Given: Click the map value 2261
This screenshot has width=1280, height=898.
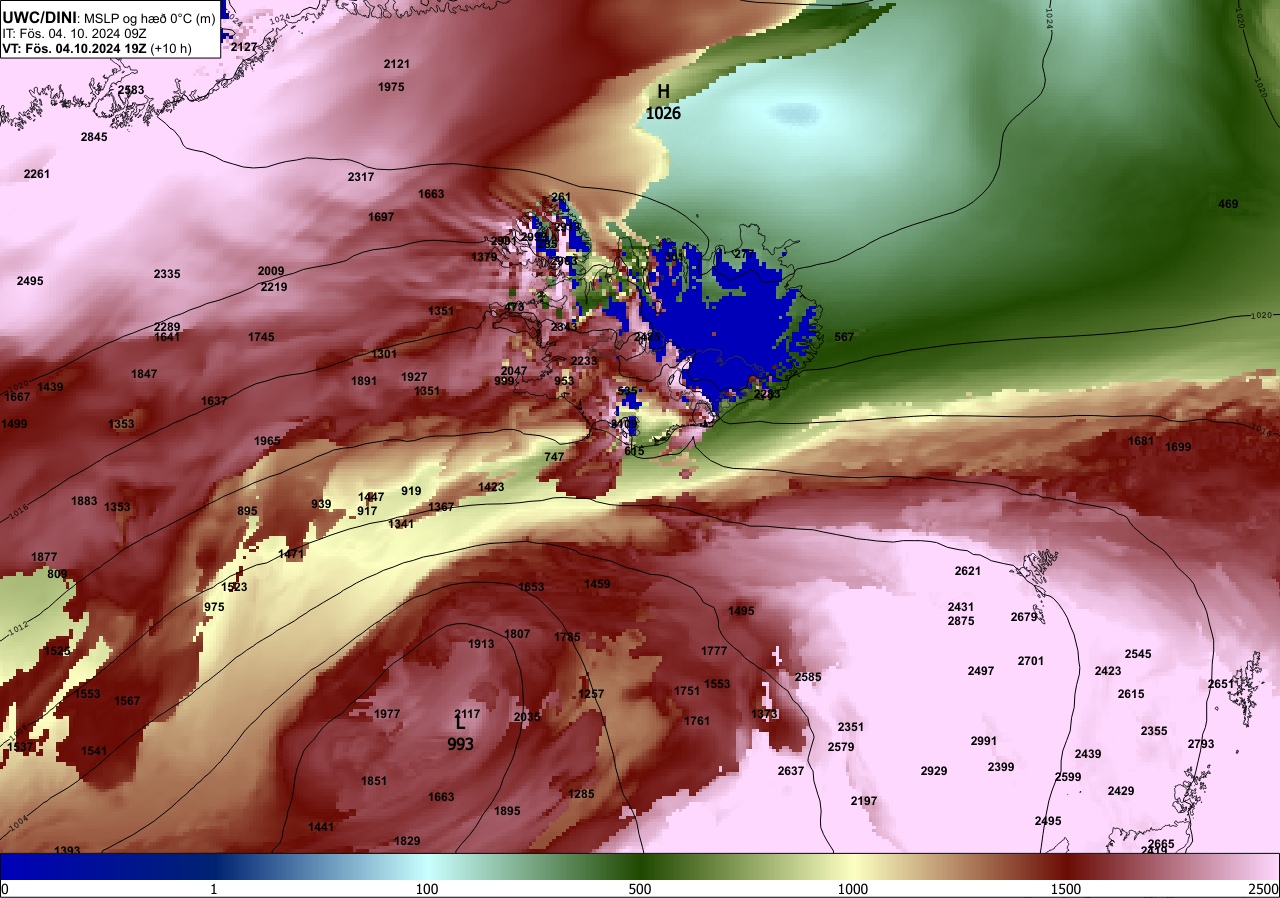Looking at the screenshot, I should [37, 174].
